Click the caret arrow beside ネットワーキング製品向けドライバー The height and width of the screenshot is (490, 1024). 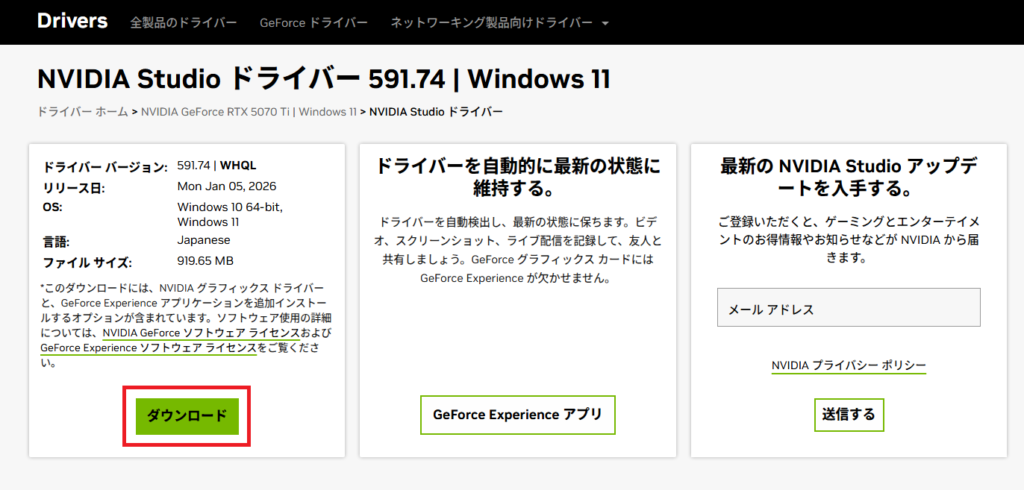[x=605, y=23]
